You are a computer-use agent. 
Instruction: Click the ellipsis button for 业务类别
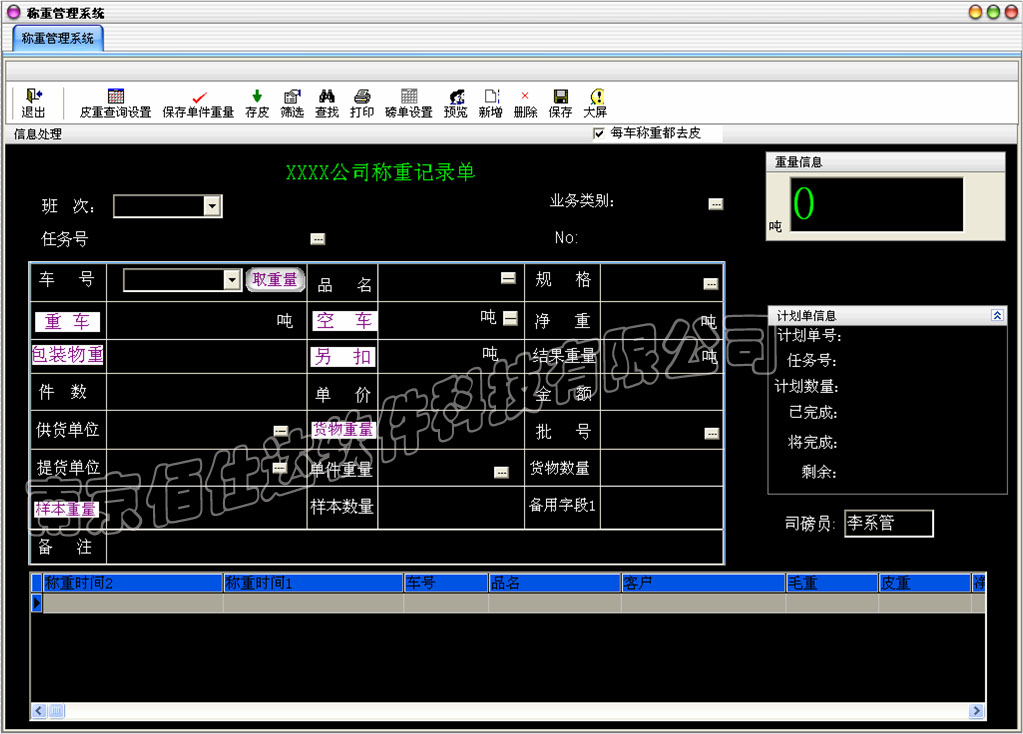pos(716,204)
